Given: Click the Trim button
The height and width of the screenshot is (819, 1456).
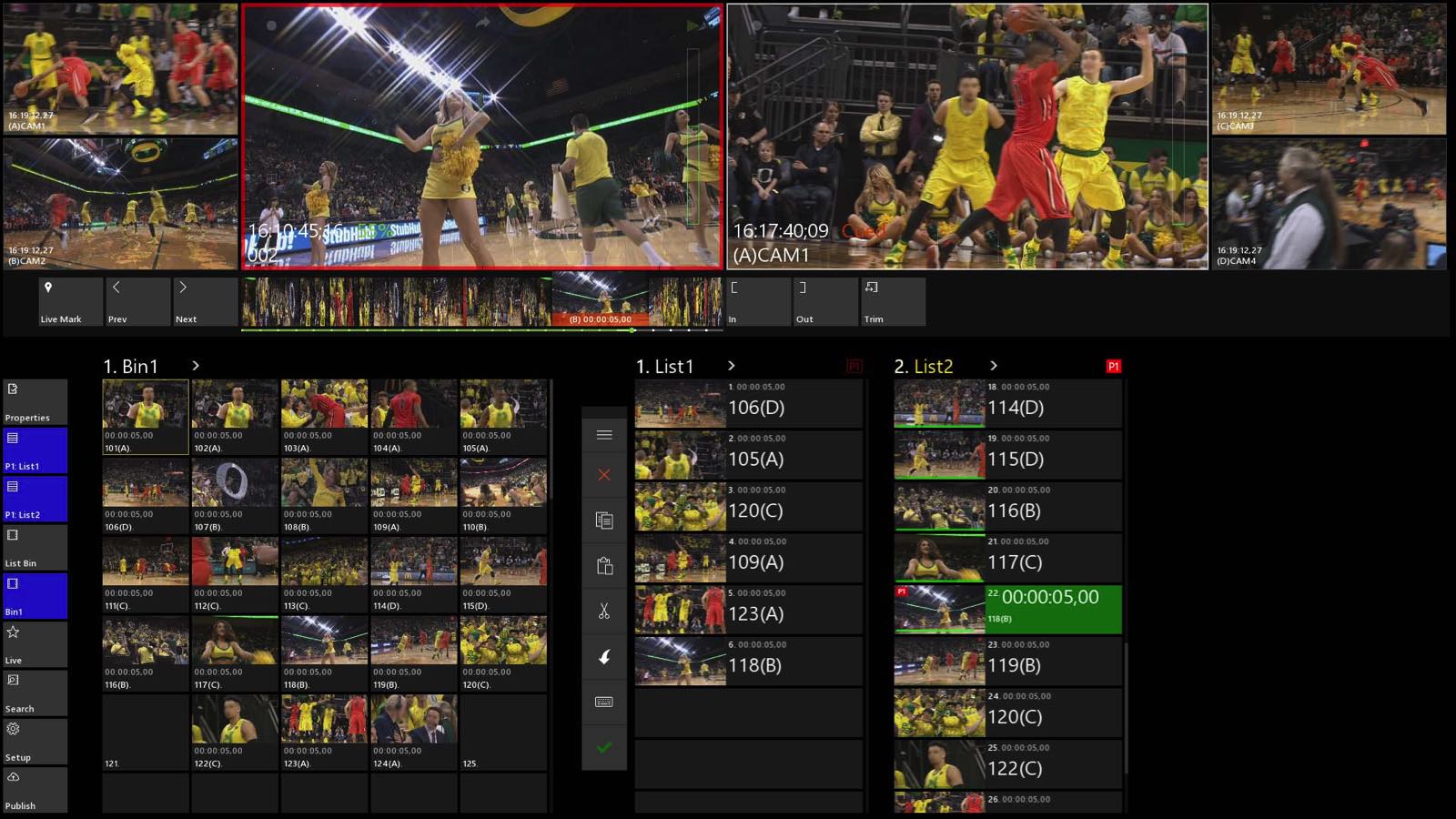Looking at the screenshot, I should click(x=893, y=302).
